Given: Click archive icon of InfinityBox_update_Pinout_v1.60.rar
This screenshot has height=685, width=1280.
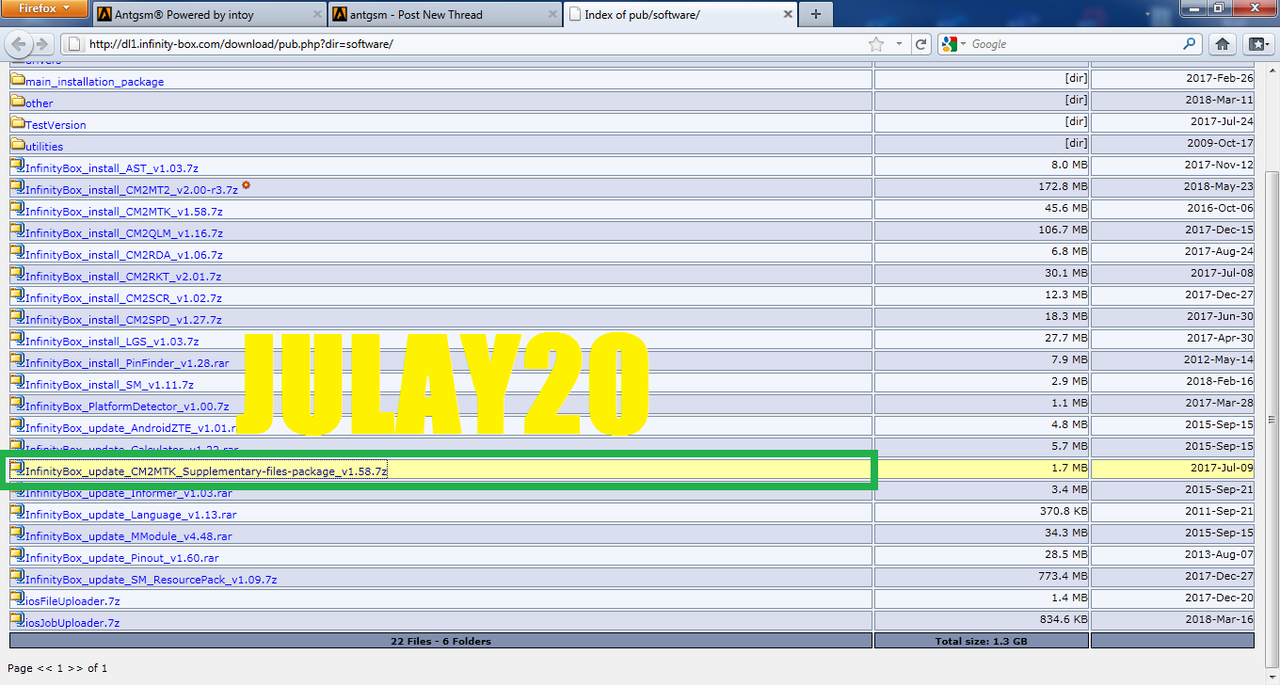Looking at the screenshot, I should tap(17, 555).
